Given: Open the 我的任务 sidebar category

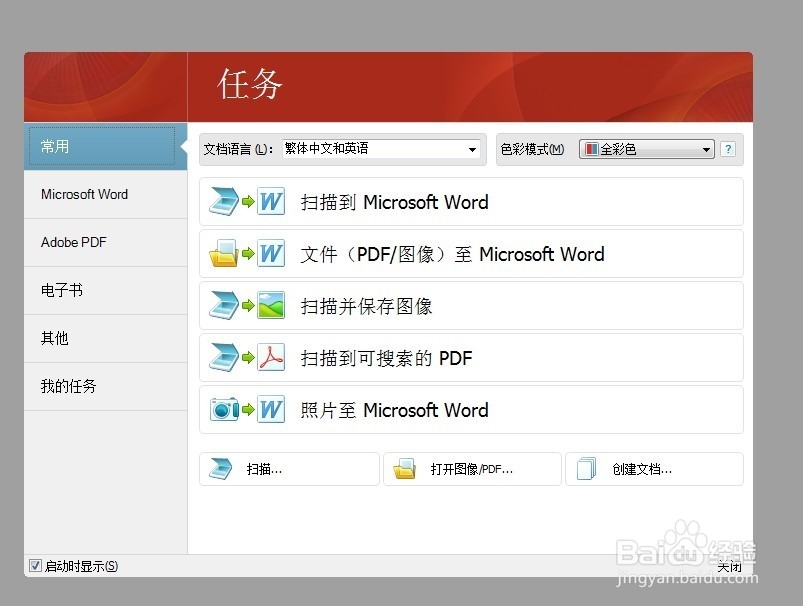Looking at the screenshot, I should (105, 386).
